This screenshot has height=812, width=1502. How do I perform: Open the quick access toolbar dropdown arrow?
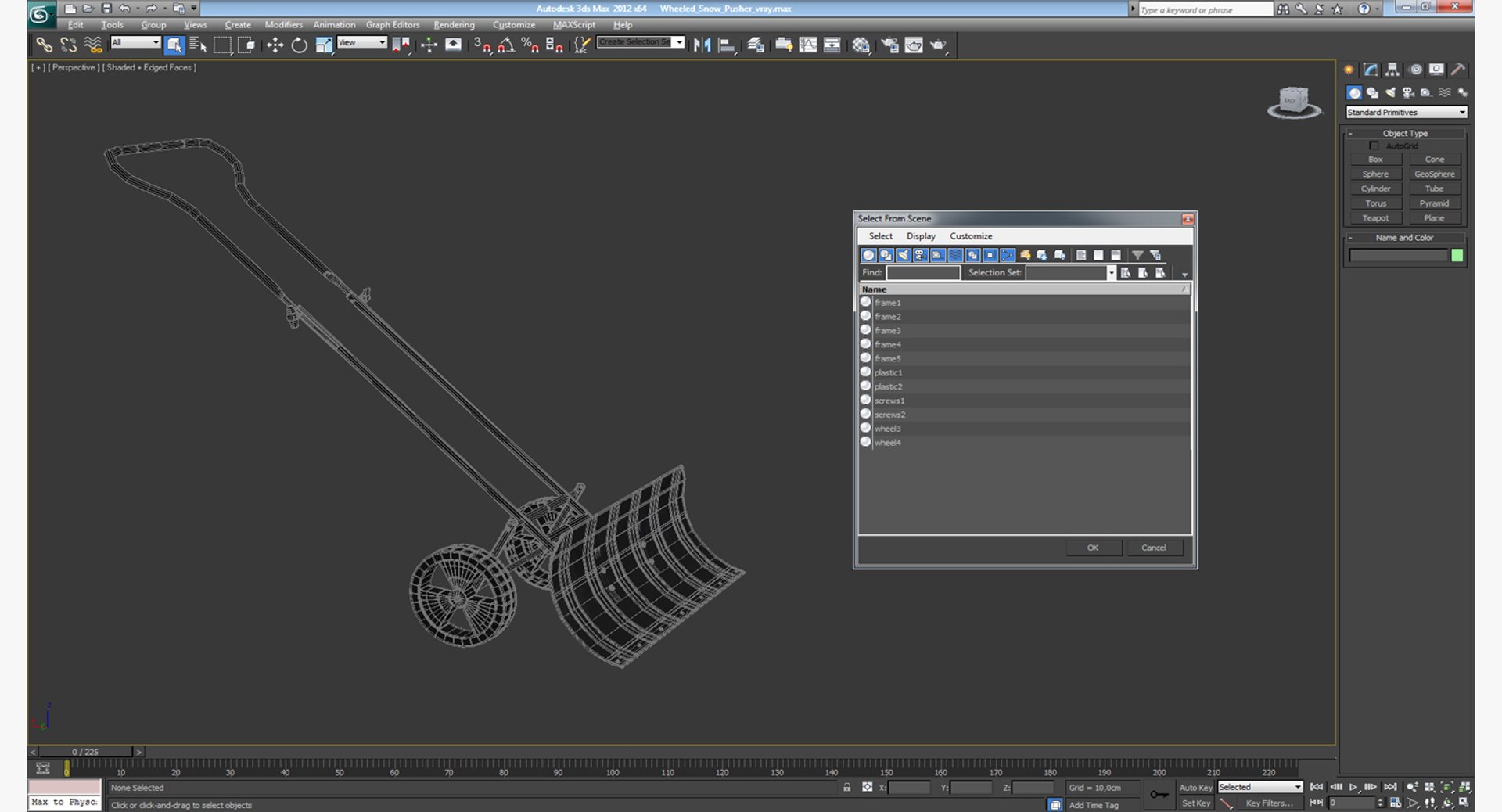click(194, 9)
